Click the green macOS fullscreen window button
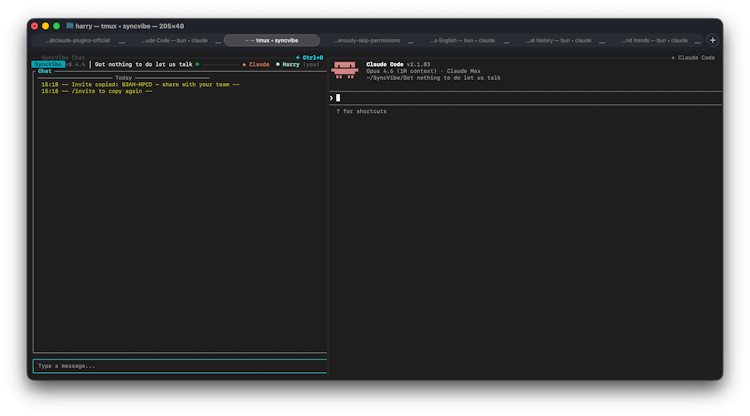This screenshot has width=750, height=416. (57, 25)
